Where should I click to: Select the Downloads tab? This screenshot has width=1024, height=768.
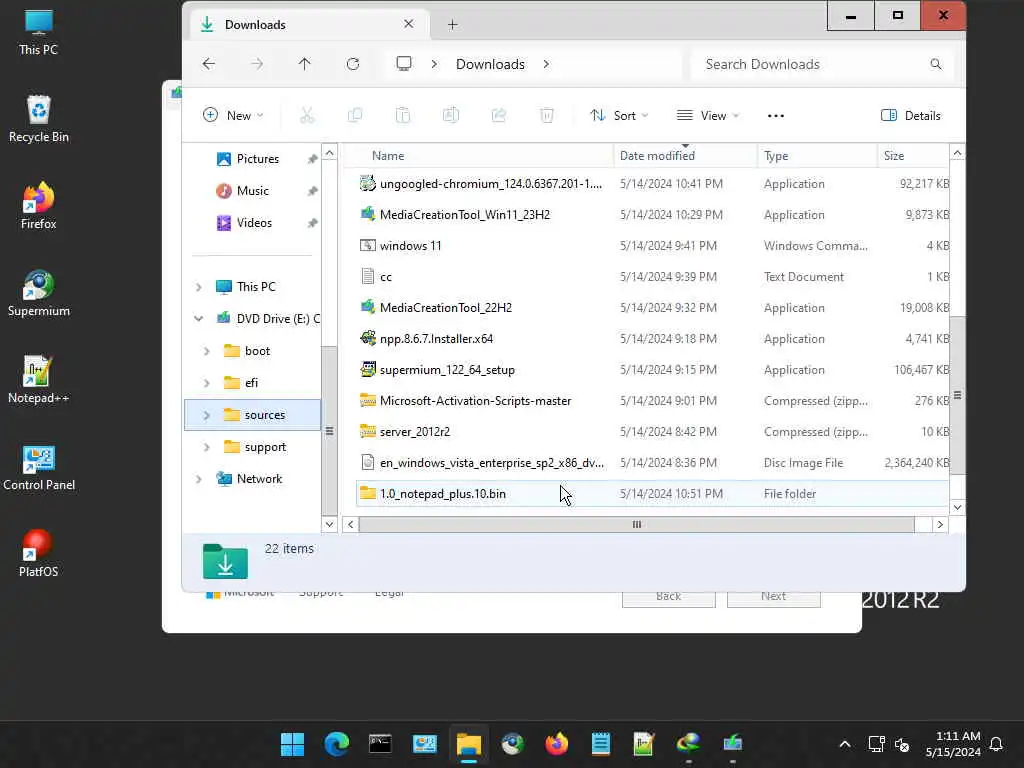310,25
